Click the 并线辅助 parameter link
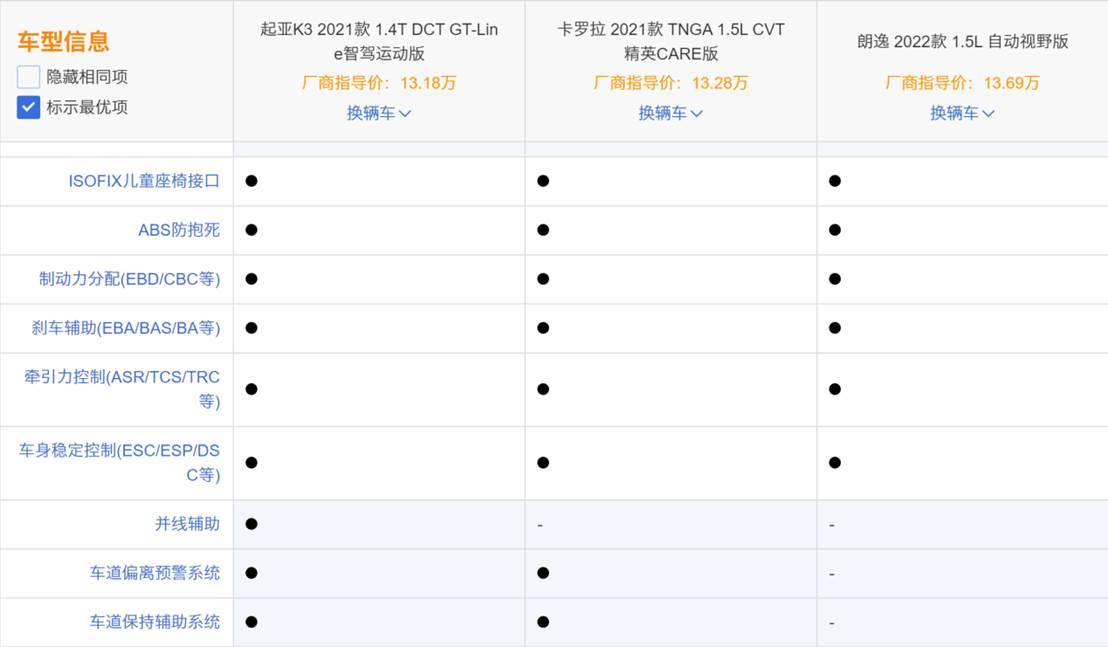Image resolution: width=1108 pixels, height=647 pixels. tap(187, 524)
